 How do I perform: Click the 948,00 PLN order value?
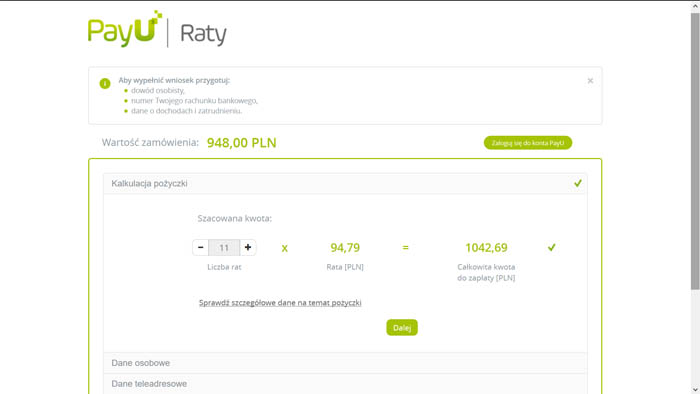point(242,143)
